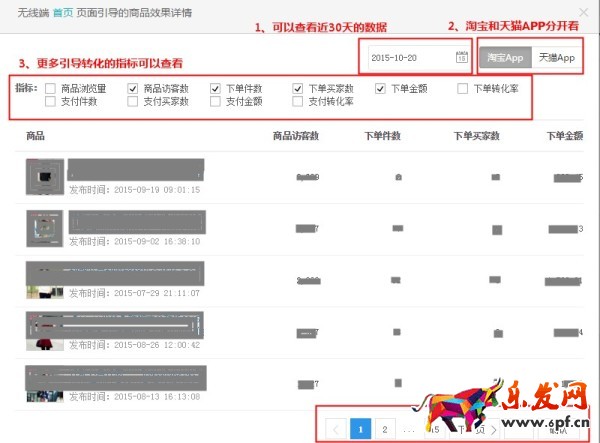The width and height of the screenshot is (600, 443).
Task: Check the 支付买家数 metric checkbox
Action: click(x=133, y=102)
